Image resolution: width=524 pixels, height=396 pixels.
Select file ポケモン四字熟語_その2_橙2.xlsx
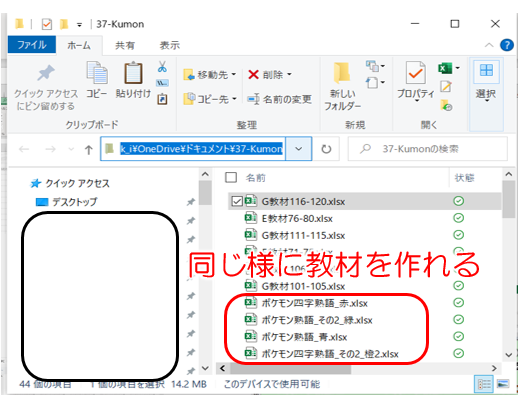tap(330, 354)
